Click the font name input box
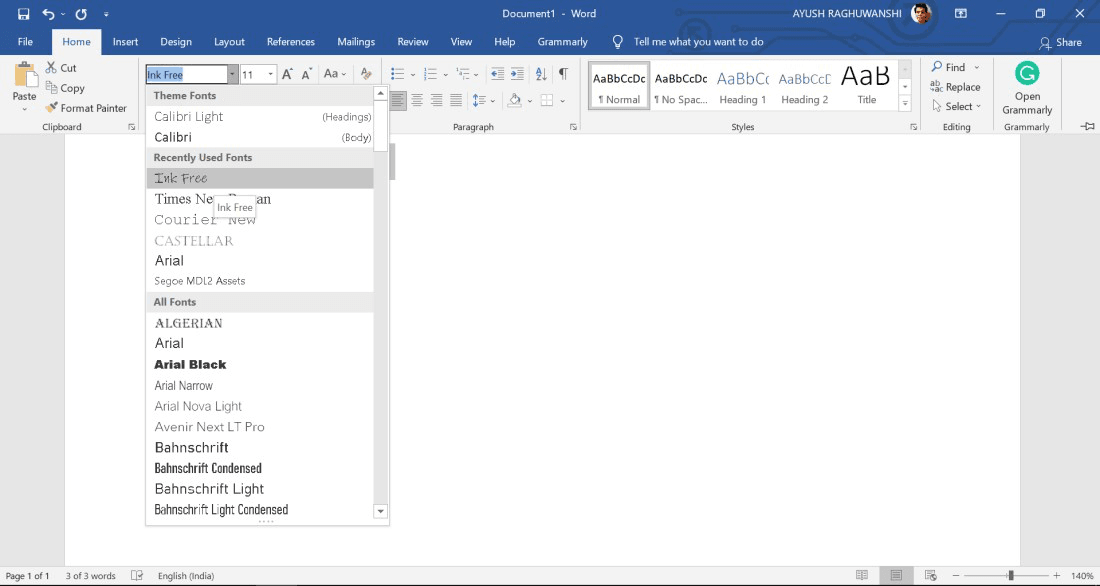The height and width of the screenshot is (586, 1100). tap(186, 74)
